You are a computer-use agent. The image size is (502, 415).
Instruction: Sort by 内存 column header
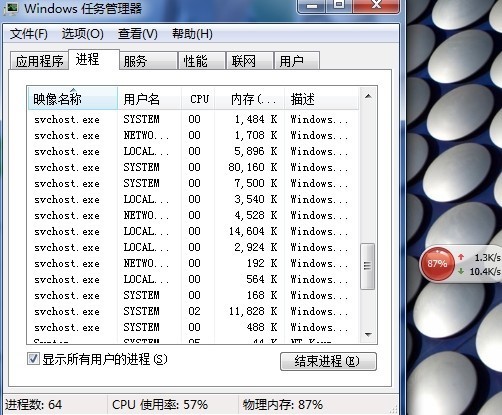(249, 99)
